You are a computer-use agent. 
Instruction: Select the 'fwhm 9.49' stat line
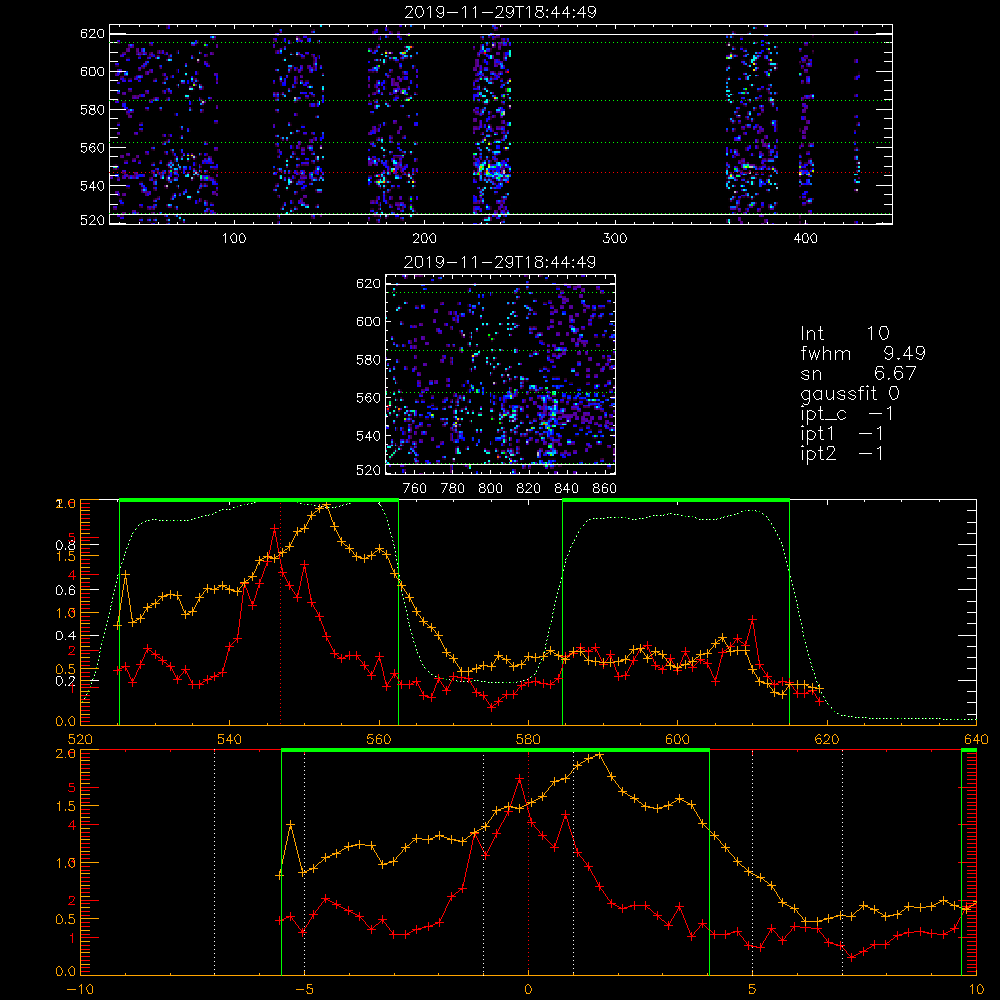coord(862,353)
